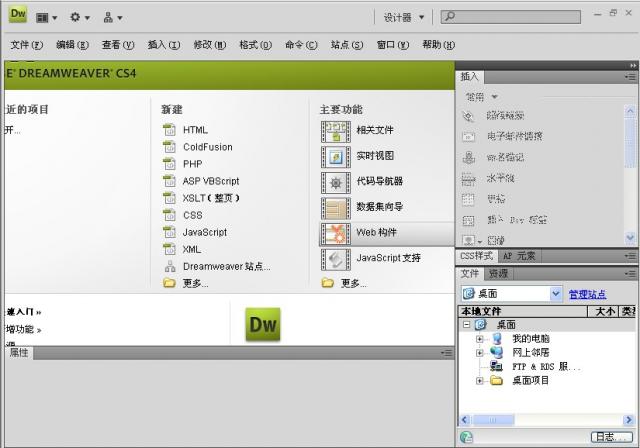Screen dimensions: 640x448
Task: Open the 文件 panel options menu
Action: pos(631,273)
